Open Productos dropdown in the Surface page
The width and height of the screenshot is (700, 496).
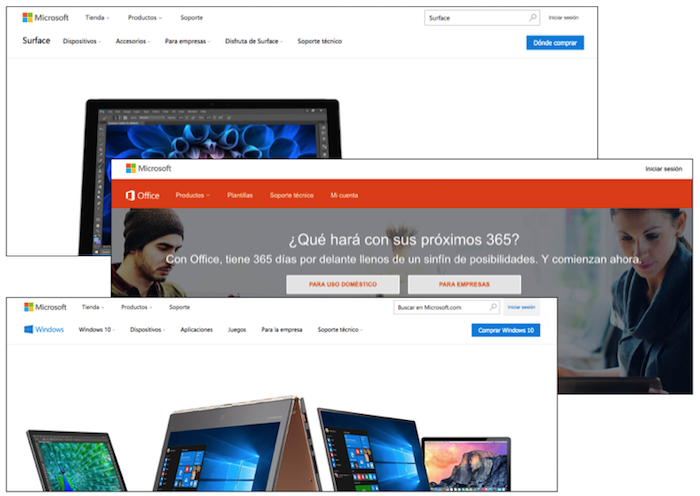(x=145, y=17)
